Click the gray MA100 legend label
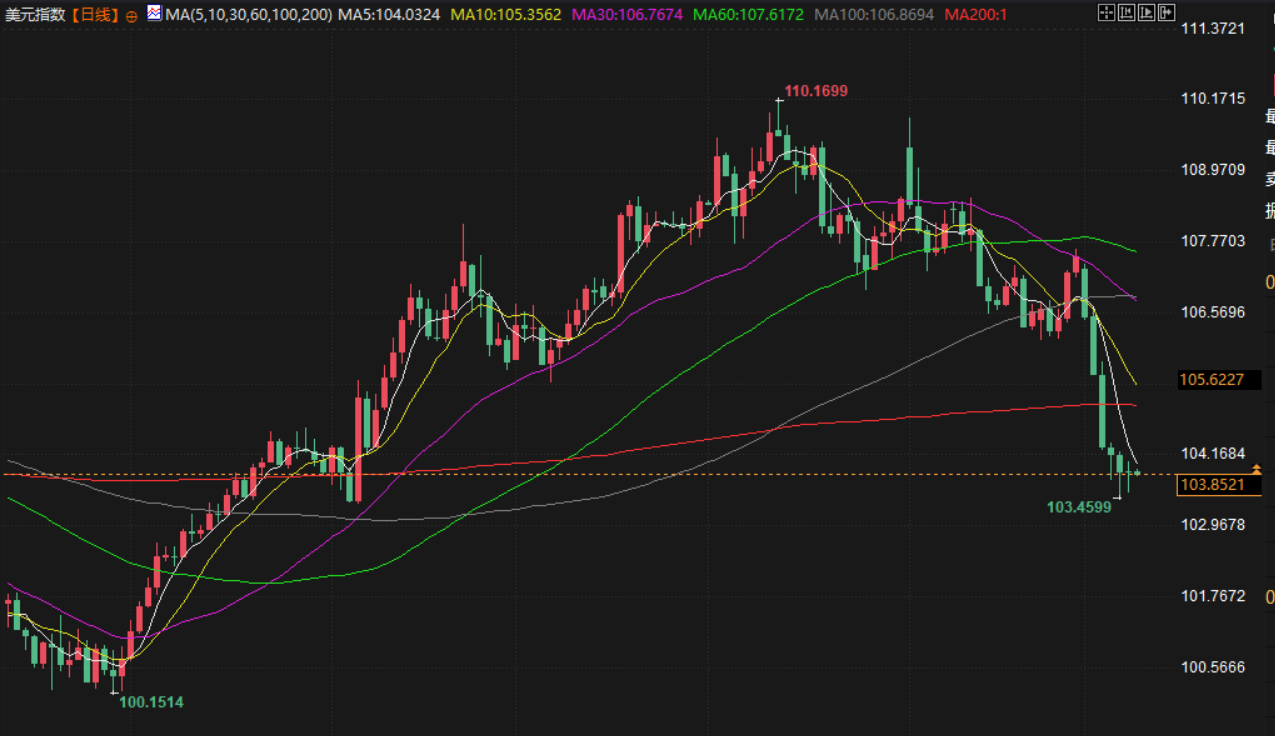This screenshot has width=1275, height=736. tap(875, 15)
